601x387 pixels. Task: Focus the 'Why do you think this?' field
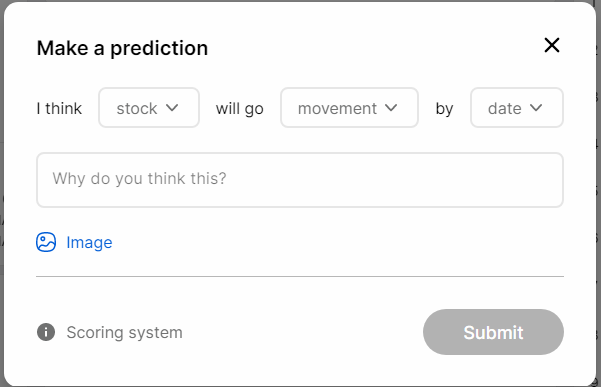pos(300,180)
